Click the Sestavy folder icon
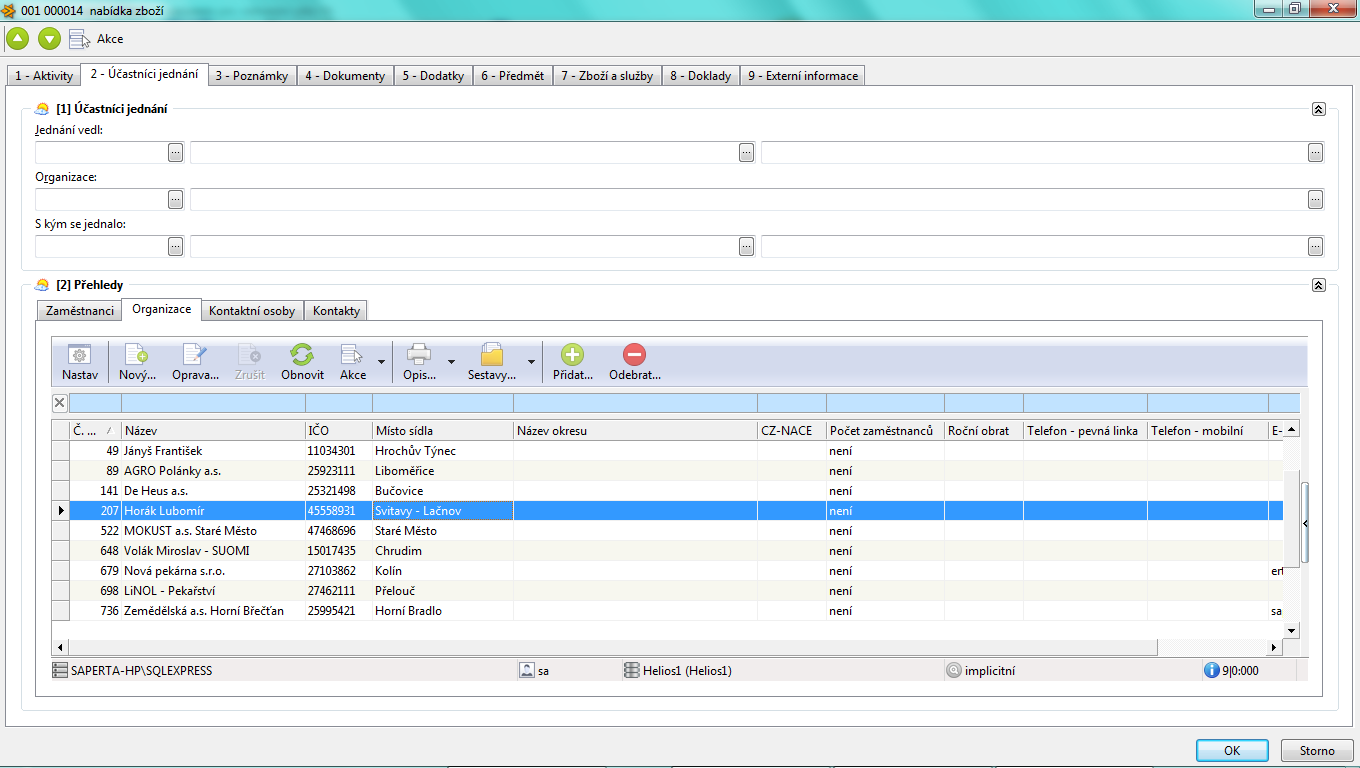 pyautogui.click(x=492, y=355)
